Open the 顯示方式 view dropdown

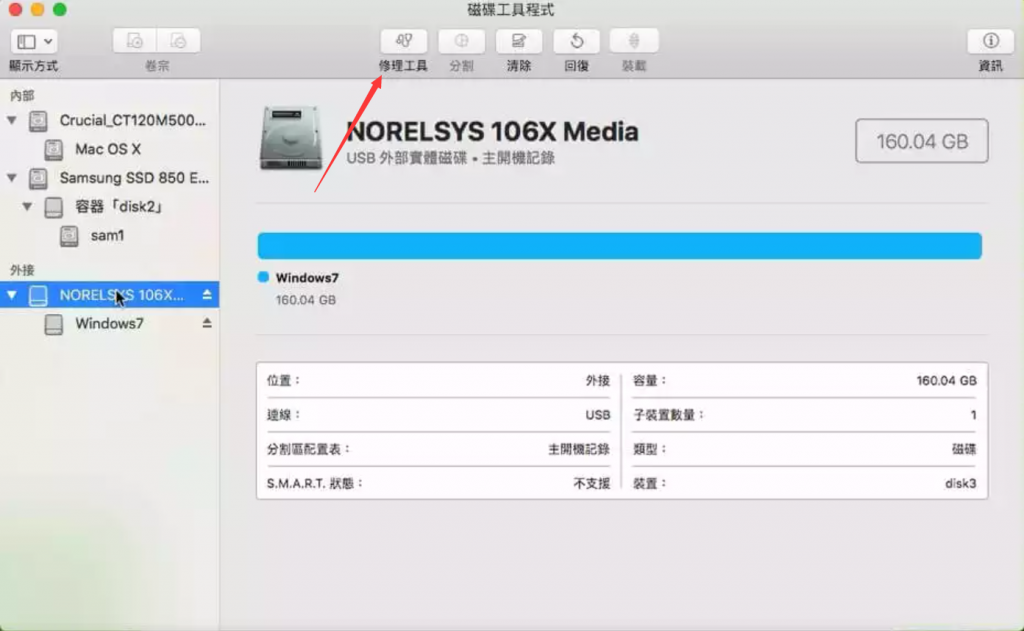tap(33, 41)
